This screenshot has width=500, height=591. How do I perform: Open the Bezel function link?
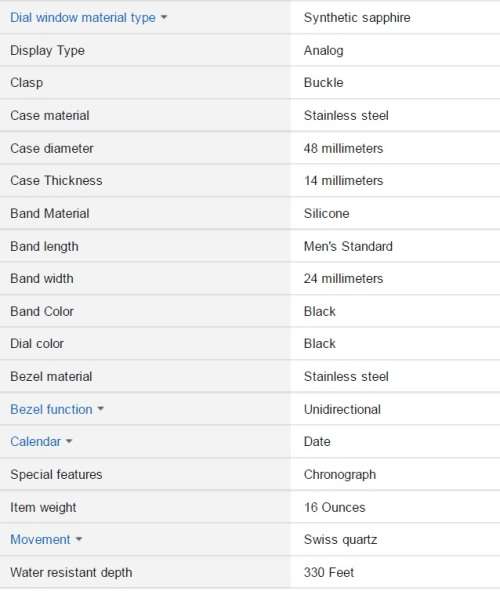point(51,409)
